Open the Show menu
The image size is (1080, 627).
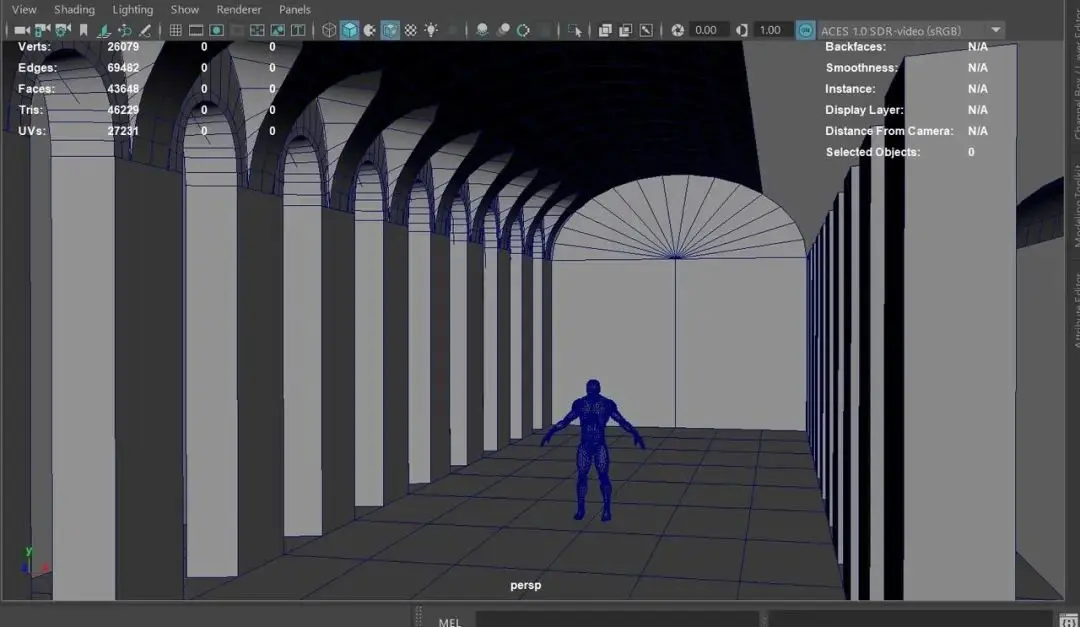185,10
